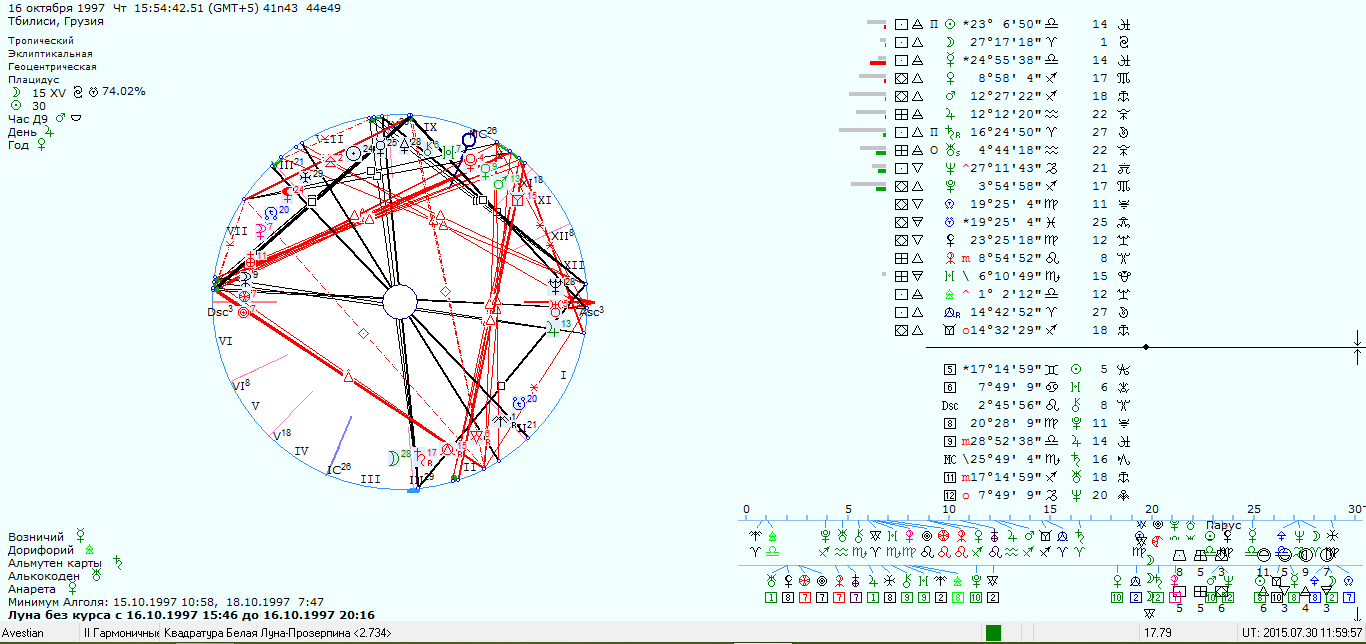Select the Neptune glyph in the 27°11'43" row
Image resolution: width=1366 pixels, height=644 pixels.
[x=950, y=168]
